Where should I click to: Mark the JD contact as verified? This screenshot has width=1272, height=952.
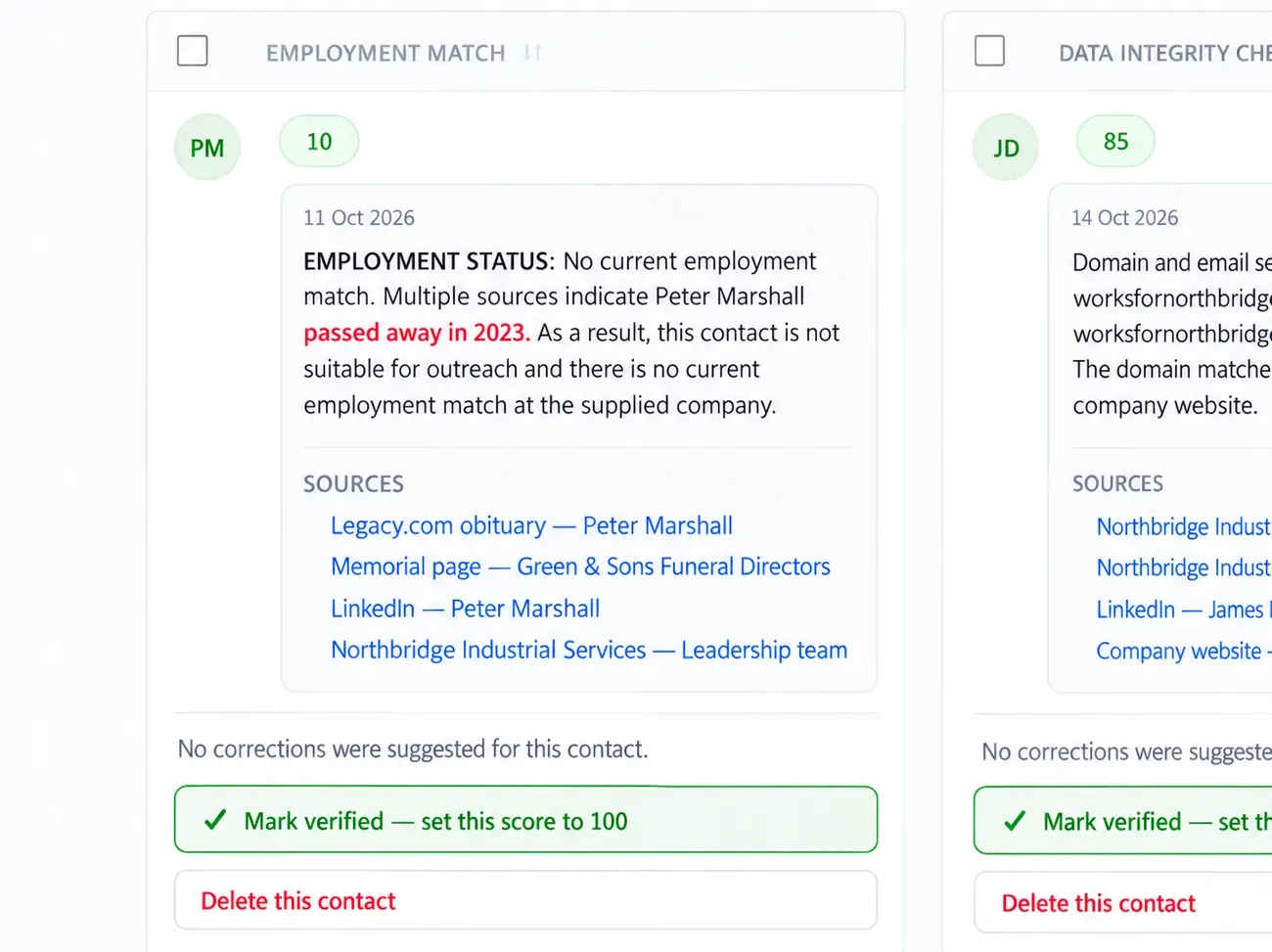point(1122,821)
